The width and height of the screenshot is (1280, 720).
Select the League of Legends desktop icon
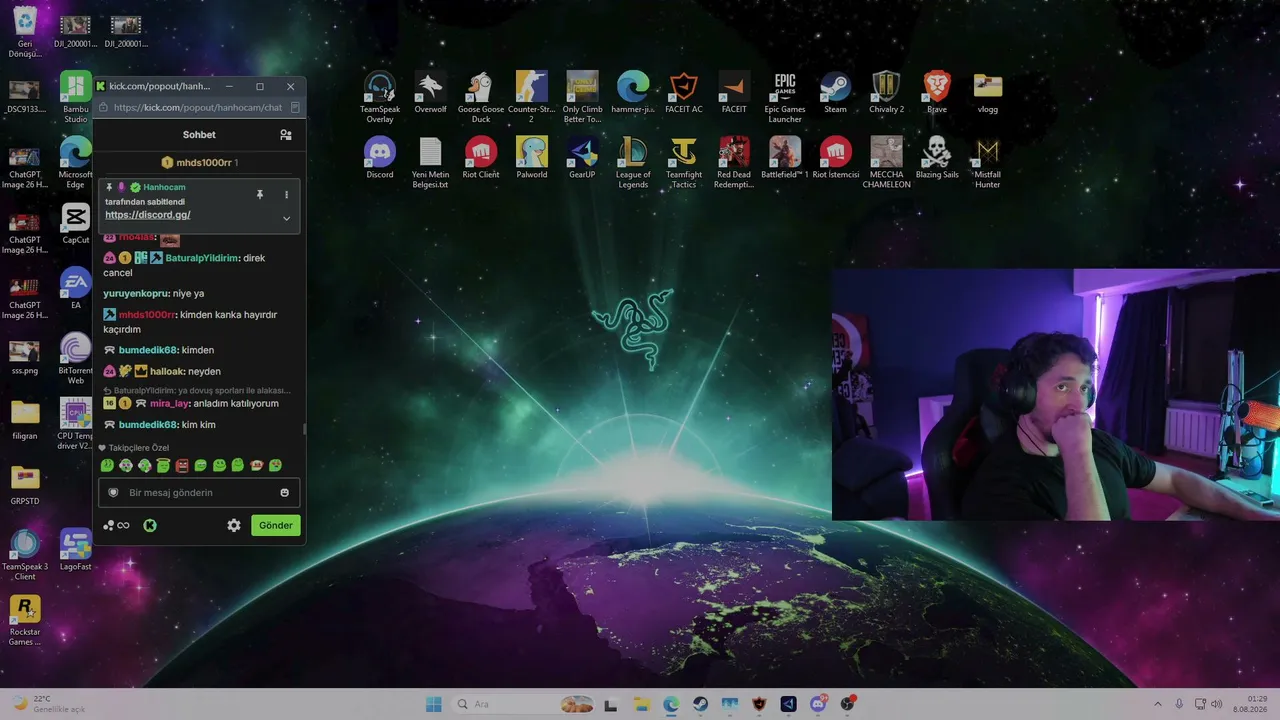pyautogui.click(x=633, y=162)
